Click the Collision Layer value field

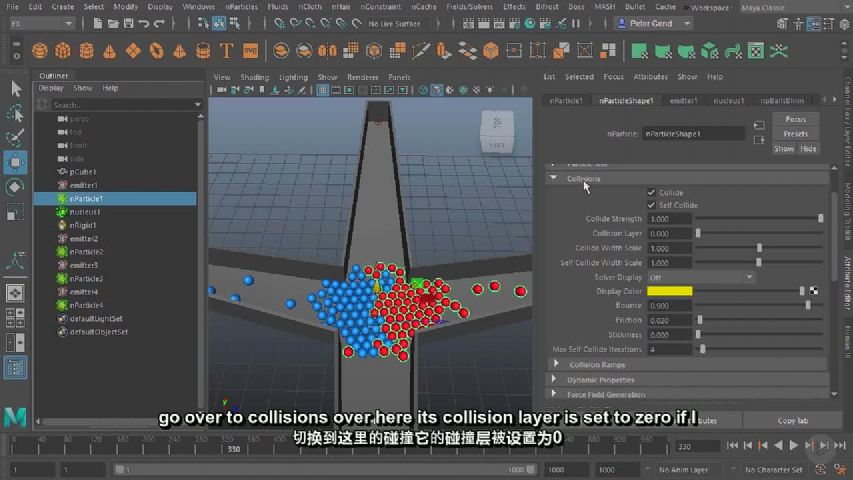[x=670, y=233]
